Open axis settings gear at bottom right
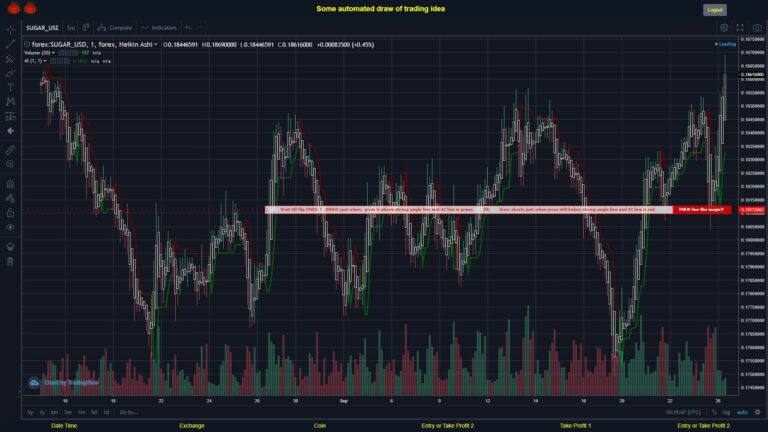The image size is (768, 432). point(757,412)
